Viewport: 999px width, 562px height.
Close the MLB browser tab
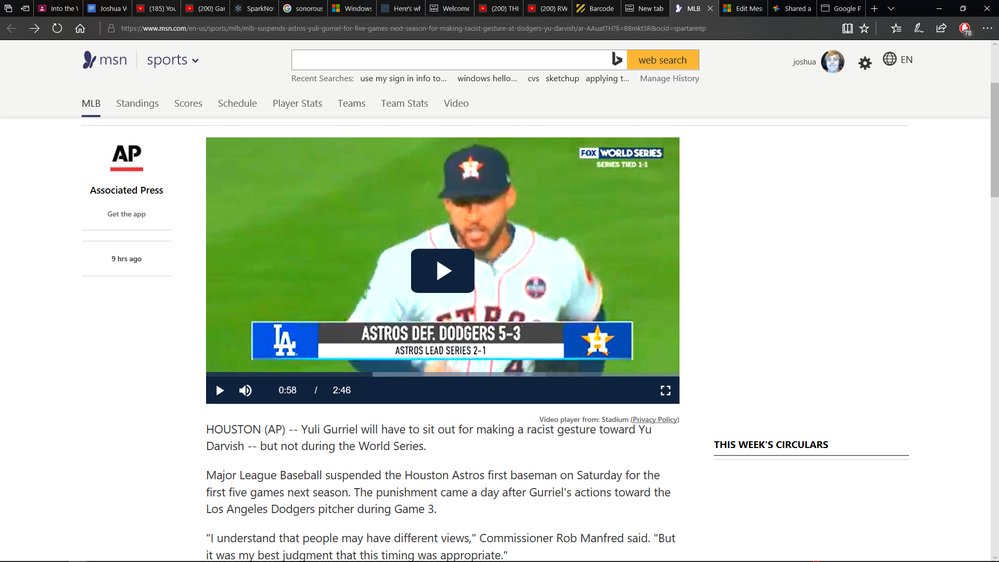[x=710, y=8]
